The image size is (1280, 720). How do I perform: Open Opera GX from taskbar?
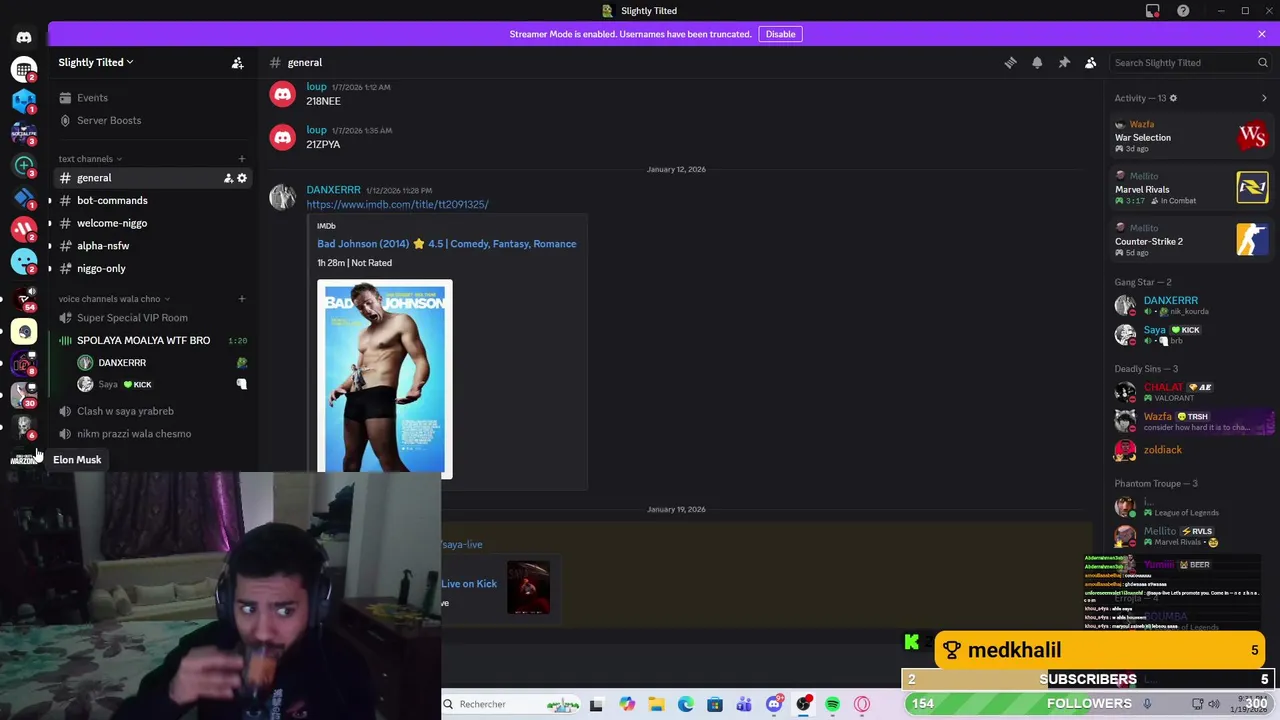(862, 704)
